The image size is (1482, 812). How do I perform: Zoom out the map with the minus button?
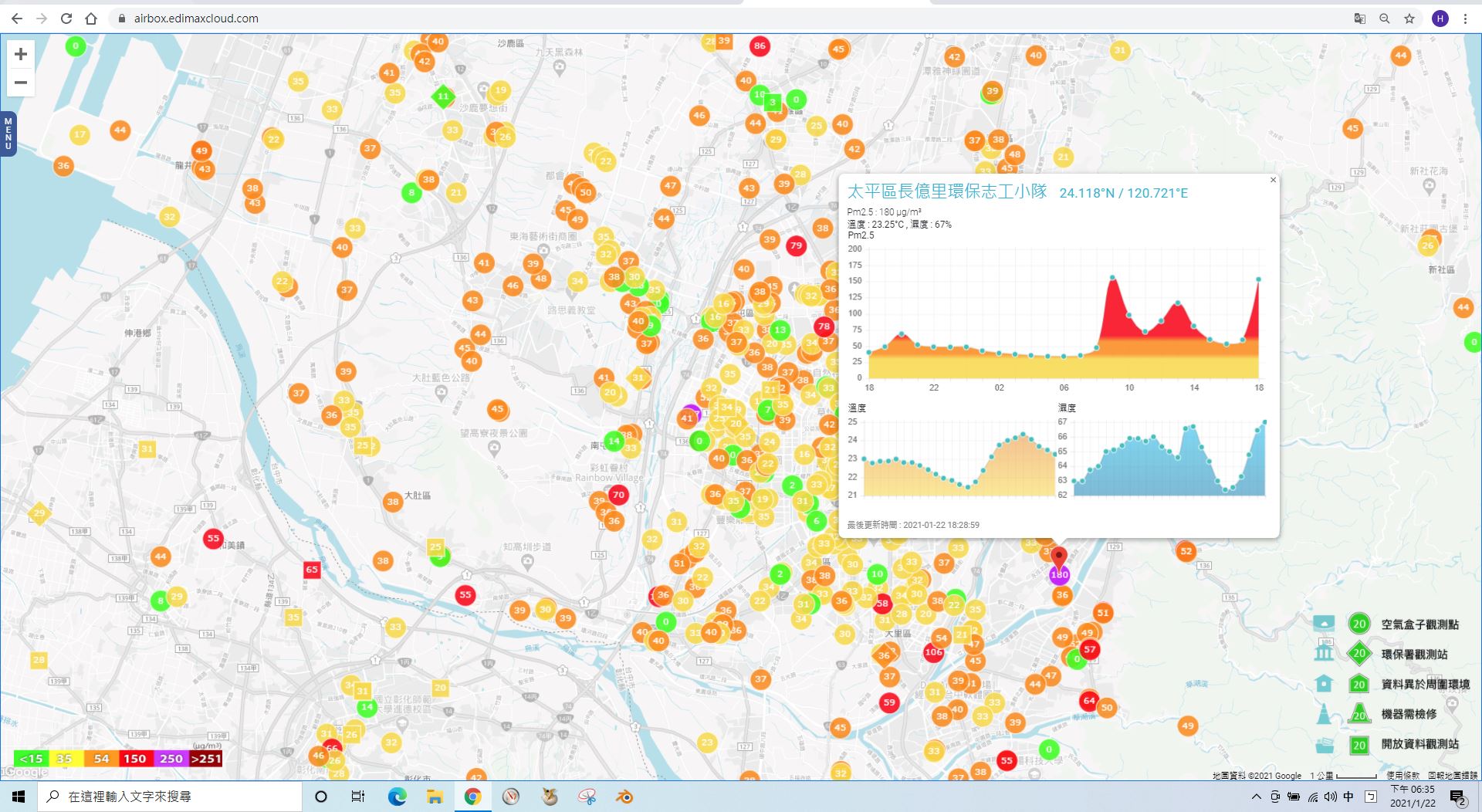(x=21, y=82)
